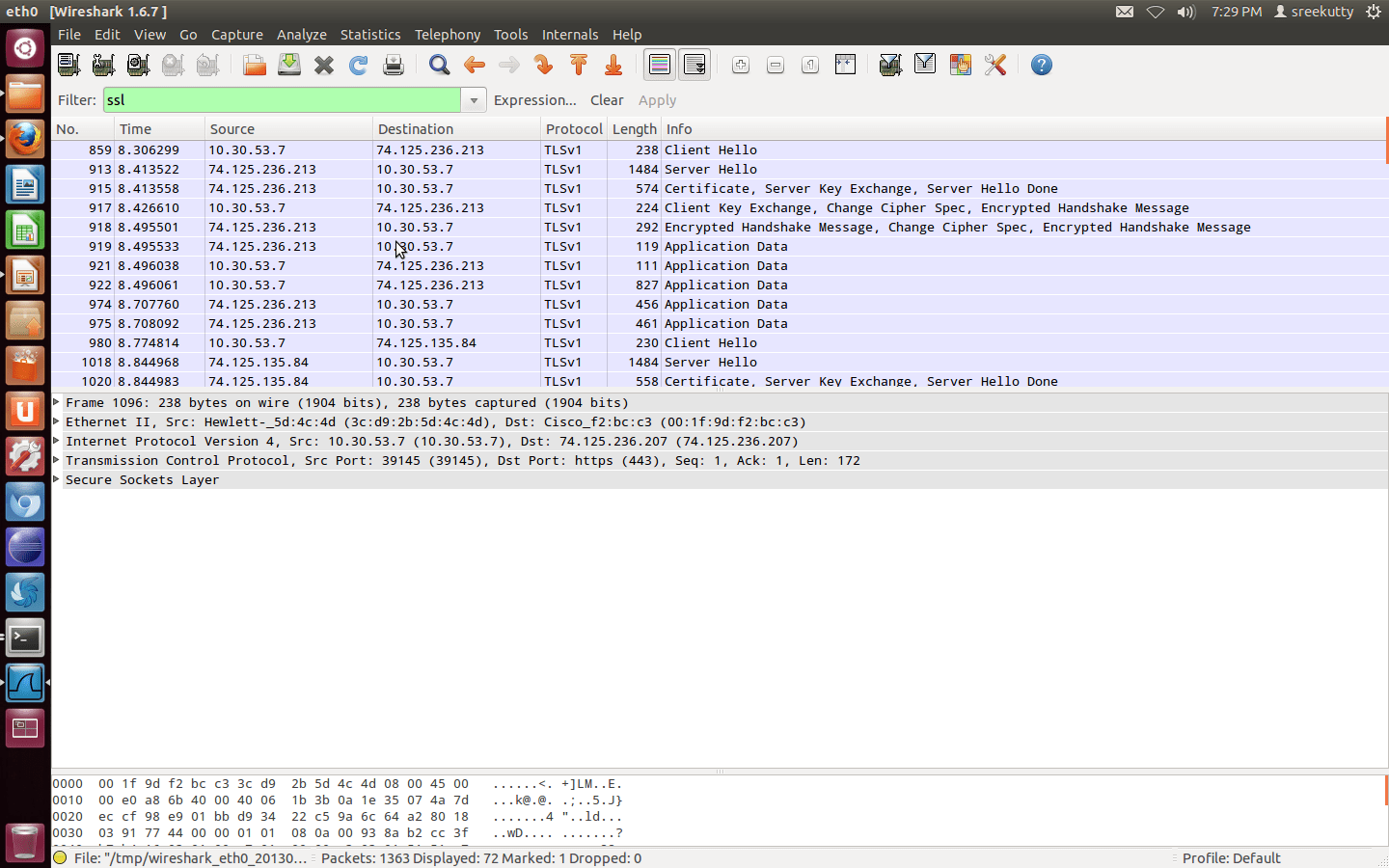The height and width of the screenshot is (868, 1389).
Task: Reset zoom to normal size
Action: coord(810,65)
